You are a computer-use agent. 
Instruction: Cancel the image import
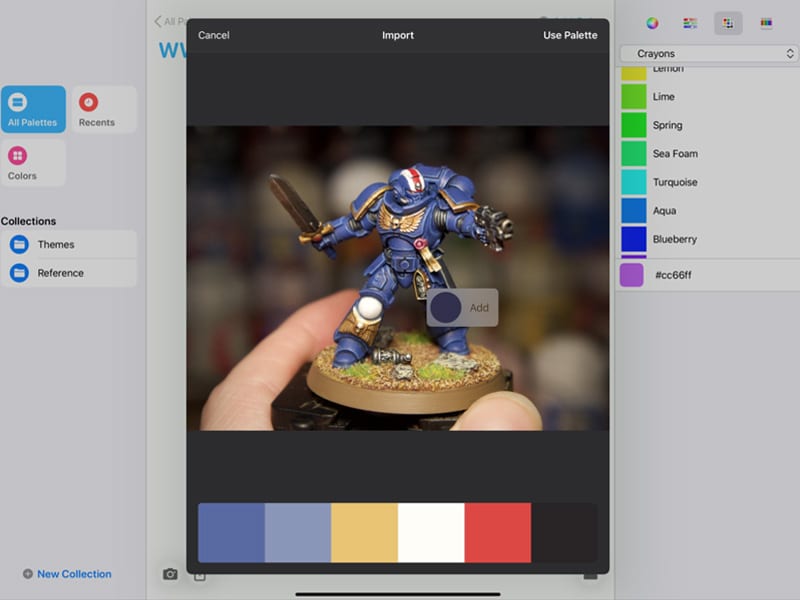tap(214, 35)
